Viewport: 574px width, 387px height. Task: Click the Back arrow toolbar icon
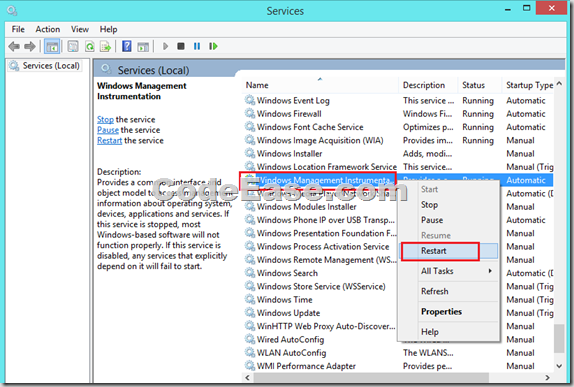click(14, 46)
